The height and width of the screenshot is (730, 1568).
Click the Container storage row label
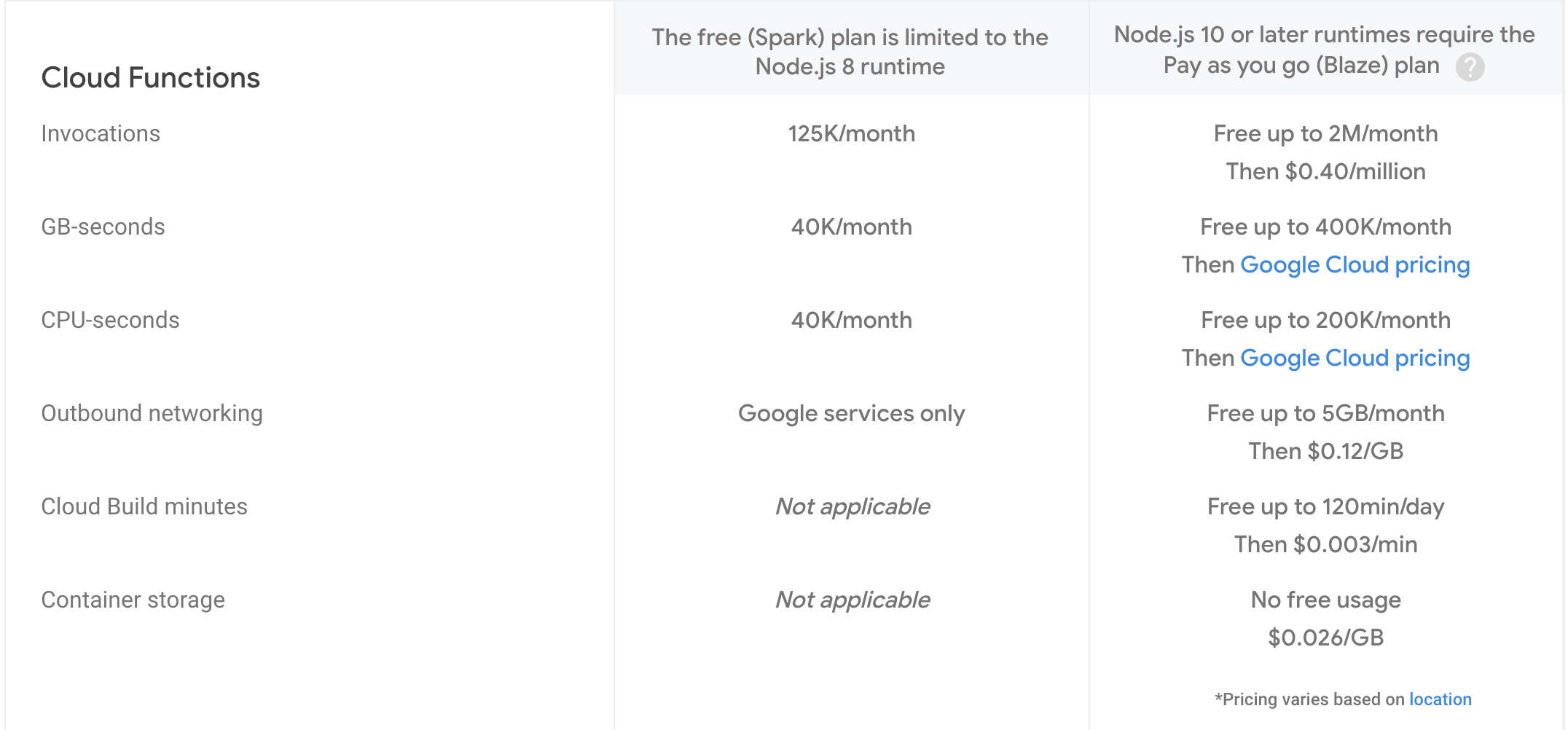(x=133, y=600)
